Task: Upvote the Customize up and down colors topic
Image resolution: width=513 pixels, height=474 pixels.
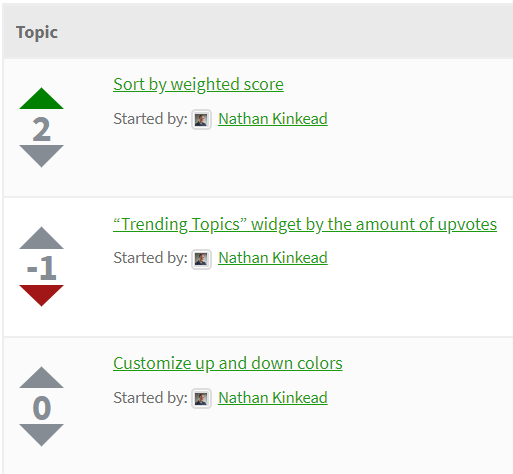Action: click(x=41, y=377)
